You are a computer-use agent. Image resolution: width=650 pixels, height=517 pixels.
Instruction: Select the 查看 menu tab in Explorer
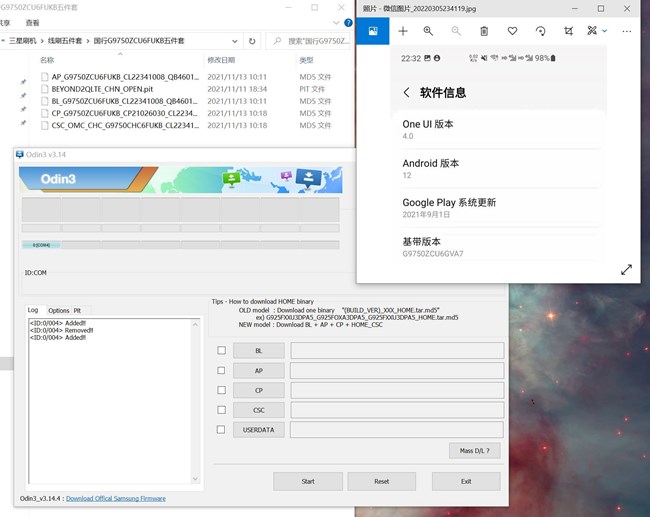32,23
